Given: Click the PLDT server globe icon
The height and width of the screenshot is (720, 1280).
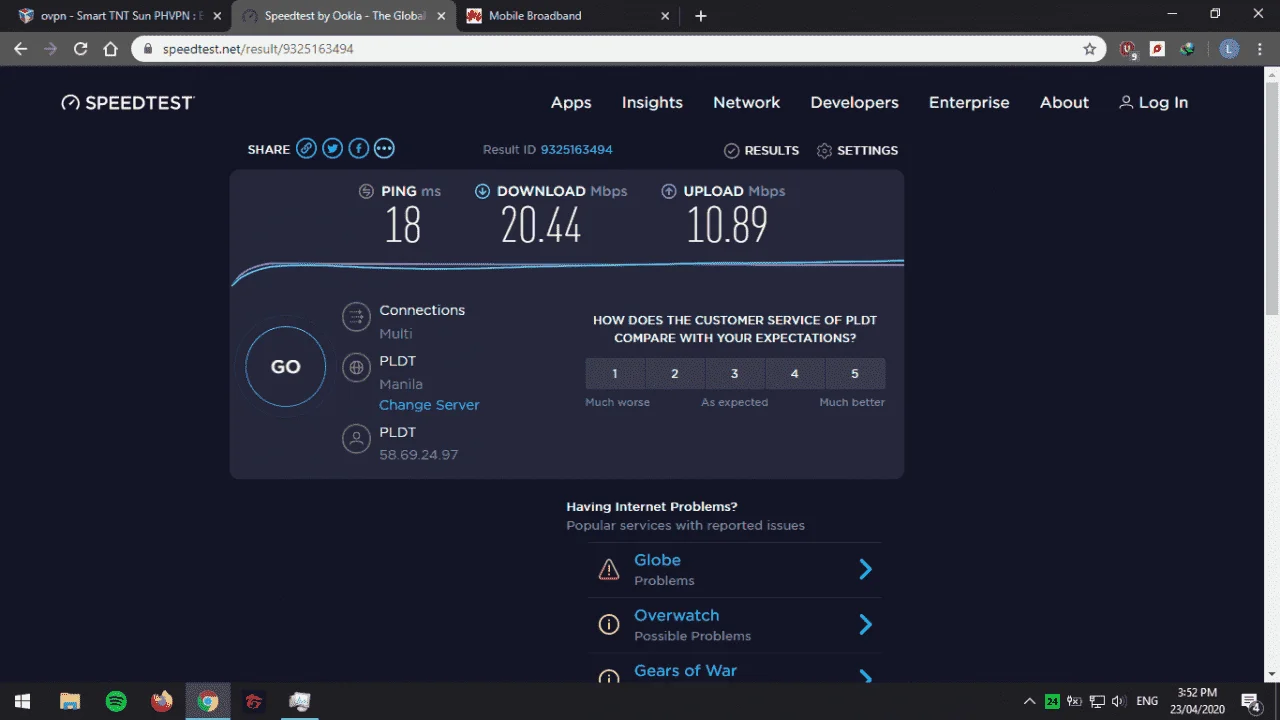Looking at the screenshot, I should [356, 367].
